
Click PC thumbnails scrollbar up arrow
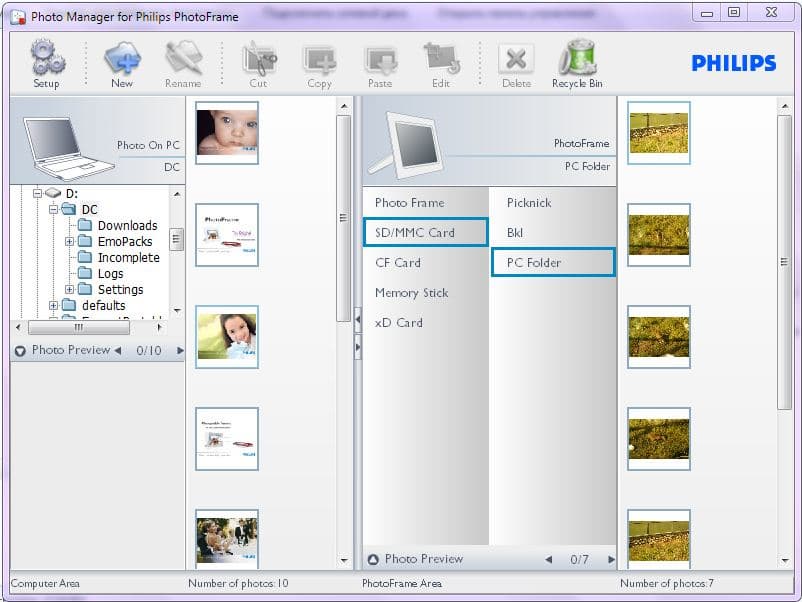[x=344, y=106]
